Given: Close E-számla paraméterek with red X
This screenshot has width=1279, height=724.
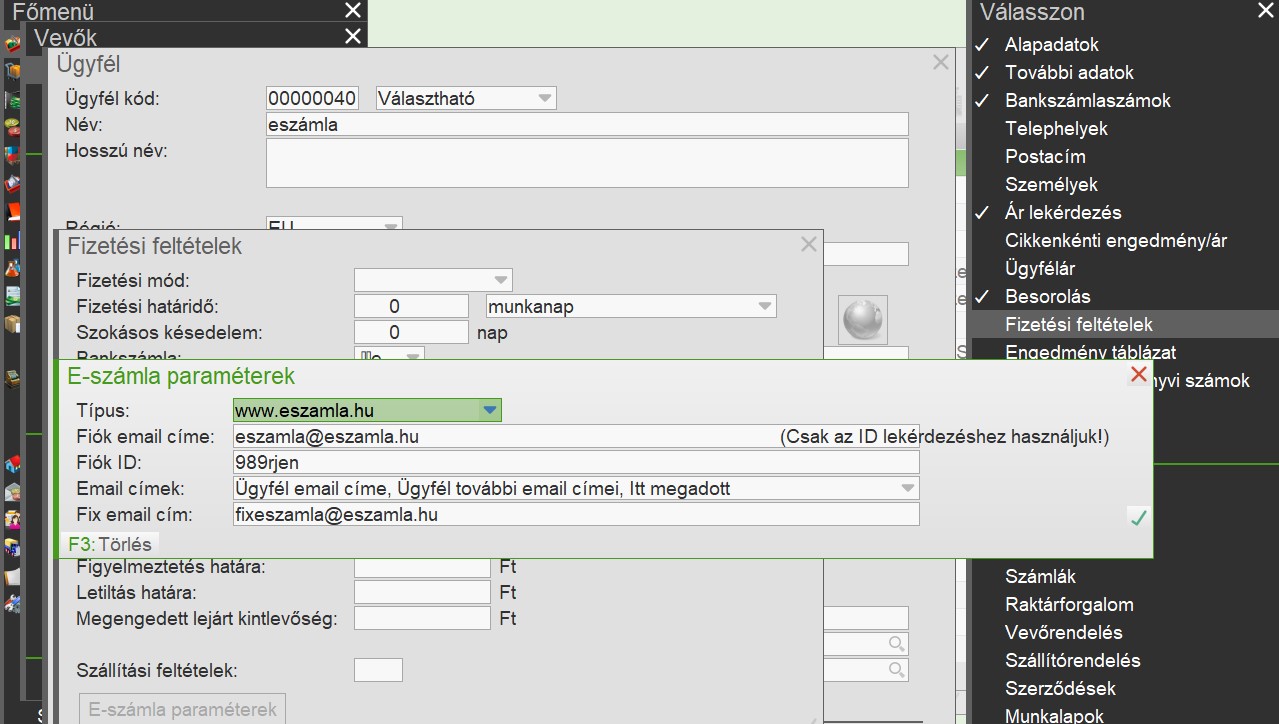Looking at the screenshot, I should (x=1138, y=374).
